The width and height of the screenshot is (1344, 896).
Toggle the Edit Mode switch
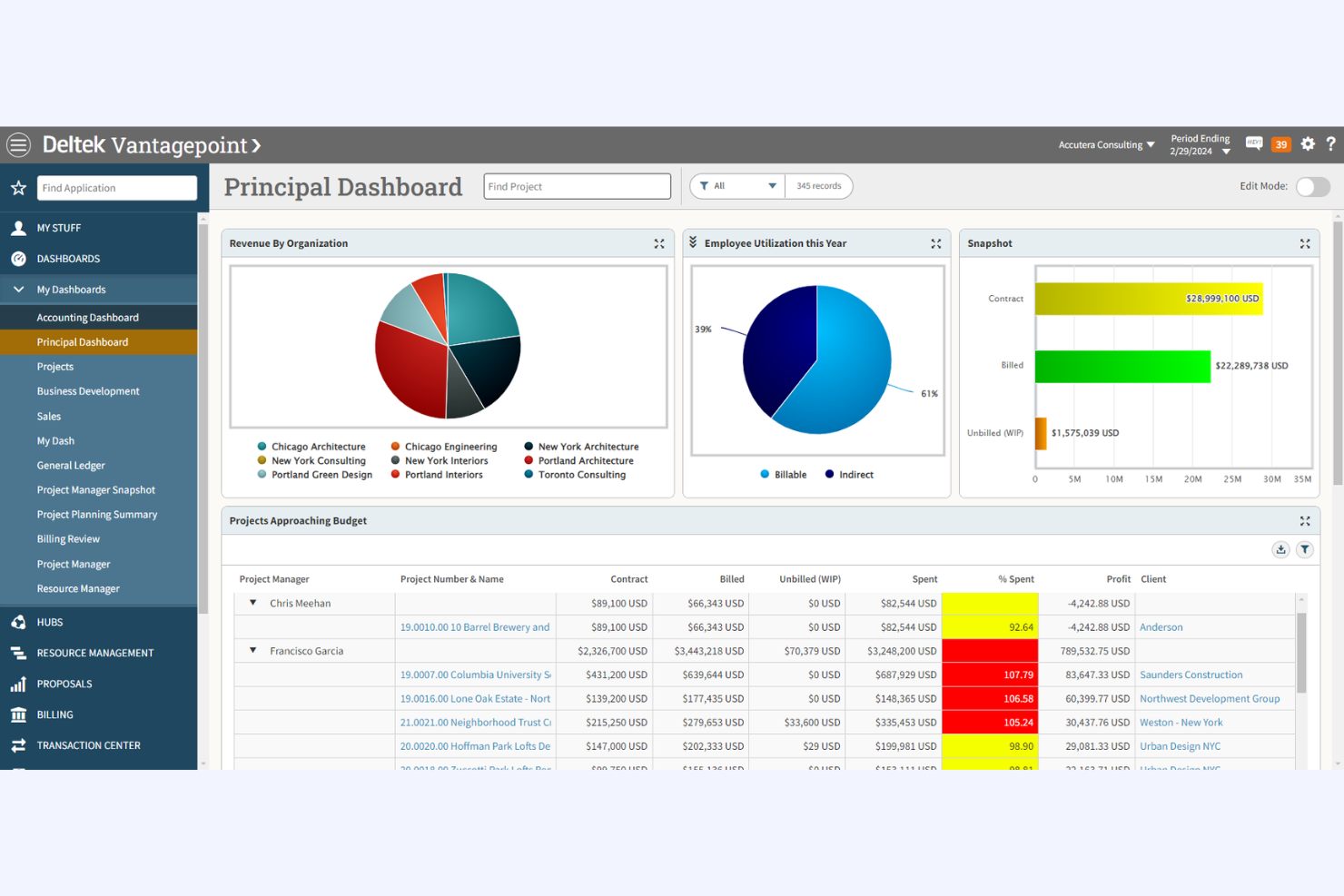1312,186
